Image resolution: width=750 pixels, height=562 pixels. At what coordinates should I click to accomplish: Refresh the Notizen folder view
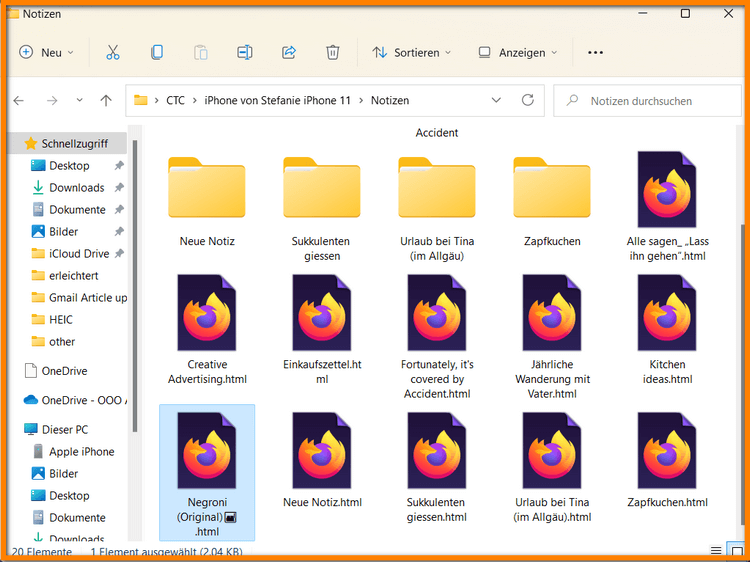528,100
